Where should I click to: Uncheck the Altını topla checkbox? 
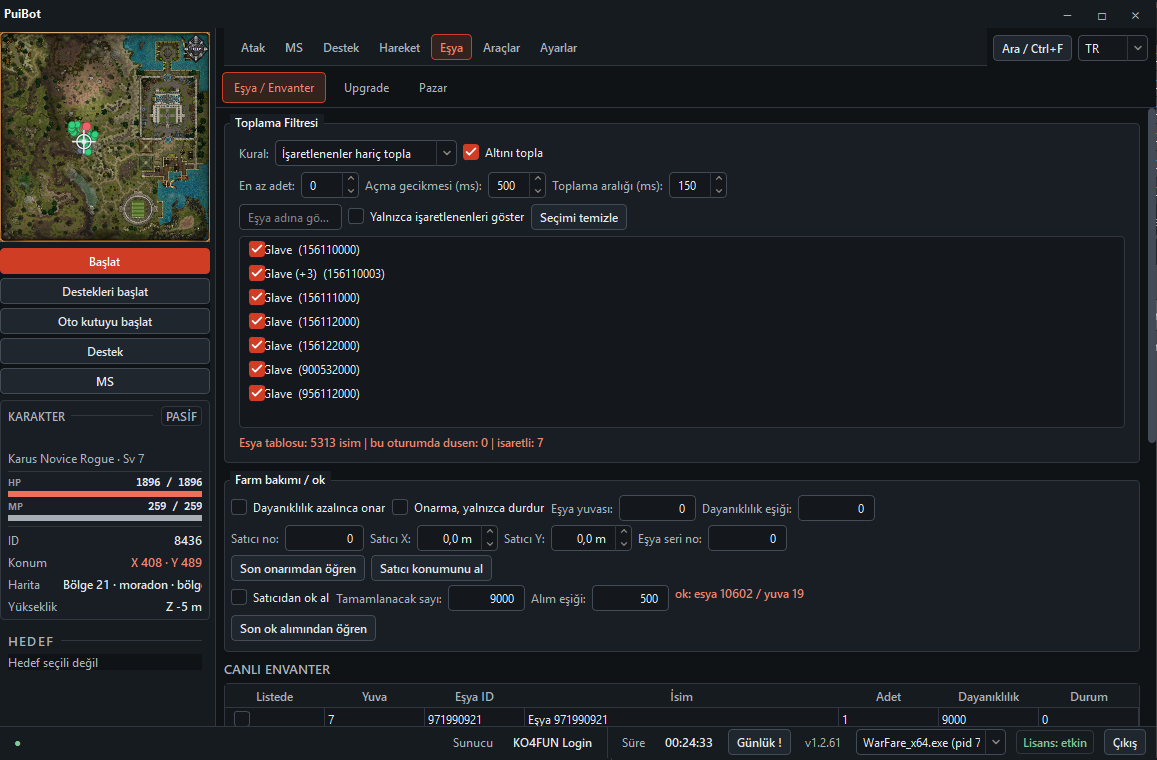pyautogui.click(x=471, y=152)
